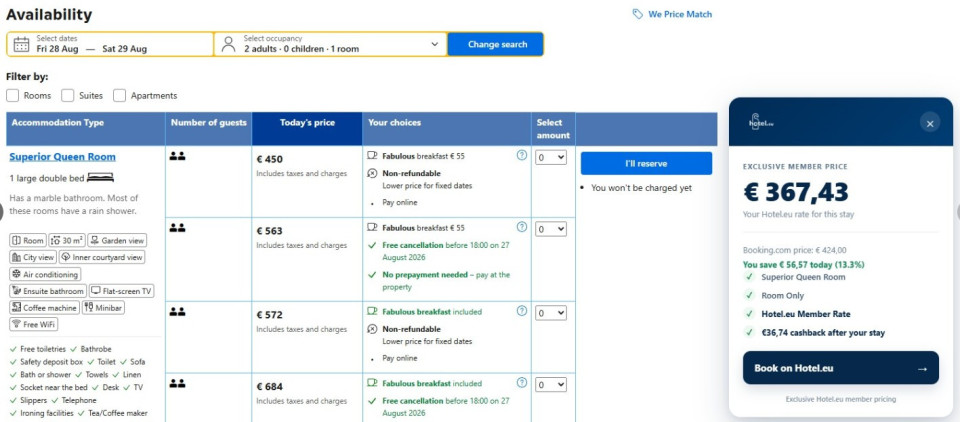Click the Air conditioning tag
The width and height of the screenshot is (960, 422).
click(45, 274)
